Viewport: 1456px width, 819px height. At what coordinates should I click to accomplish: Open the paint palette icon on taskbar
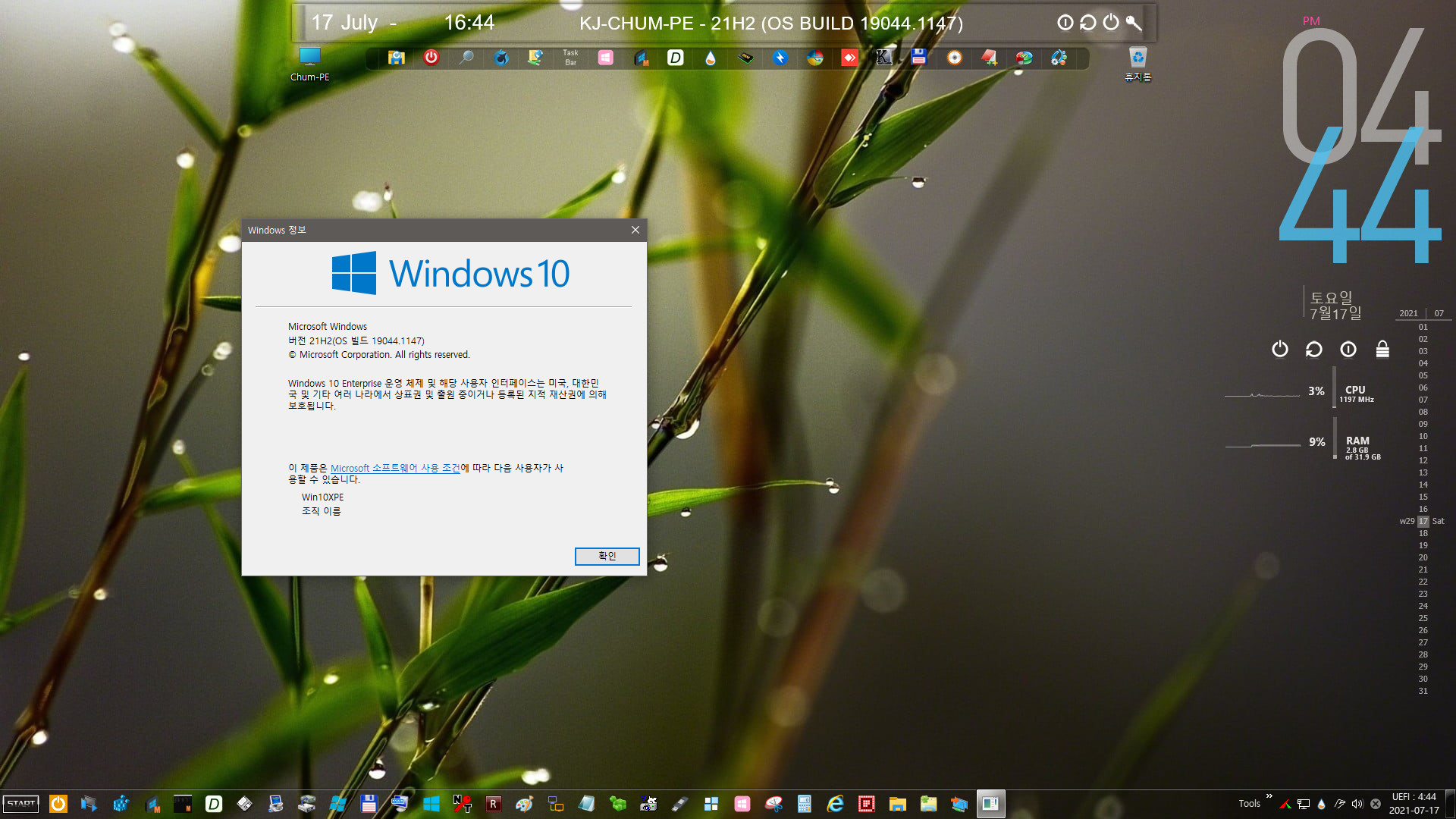pos(524,804)
